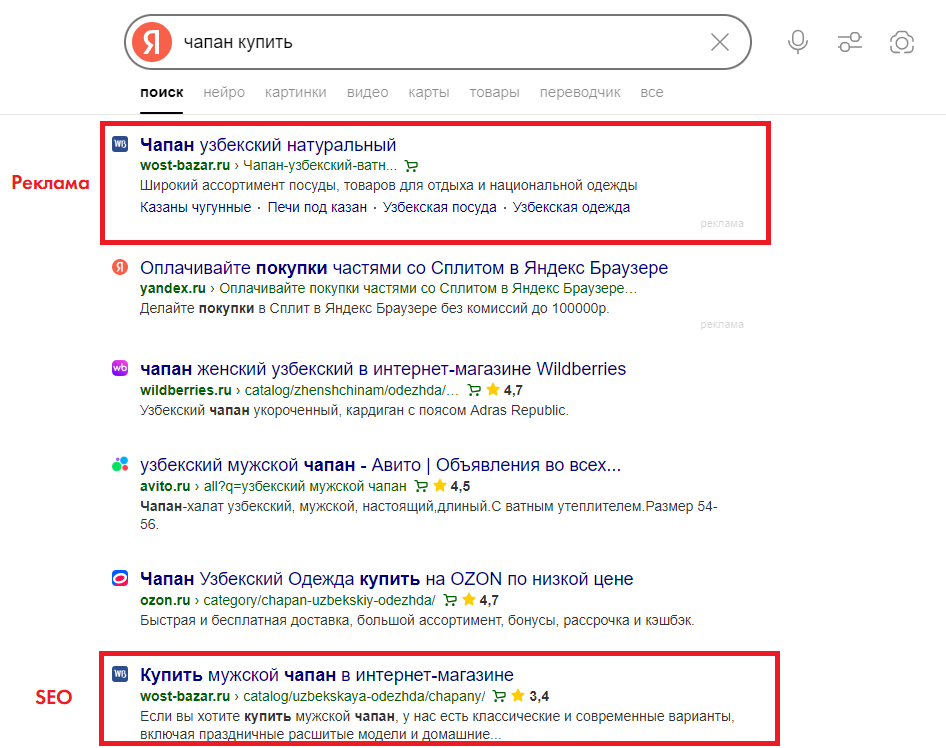The image size is (946, 748).
Task: Click the search field containing "чапан купить"
Action: 437,42
